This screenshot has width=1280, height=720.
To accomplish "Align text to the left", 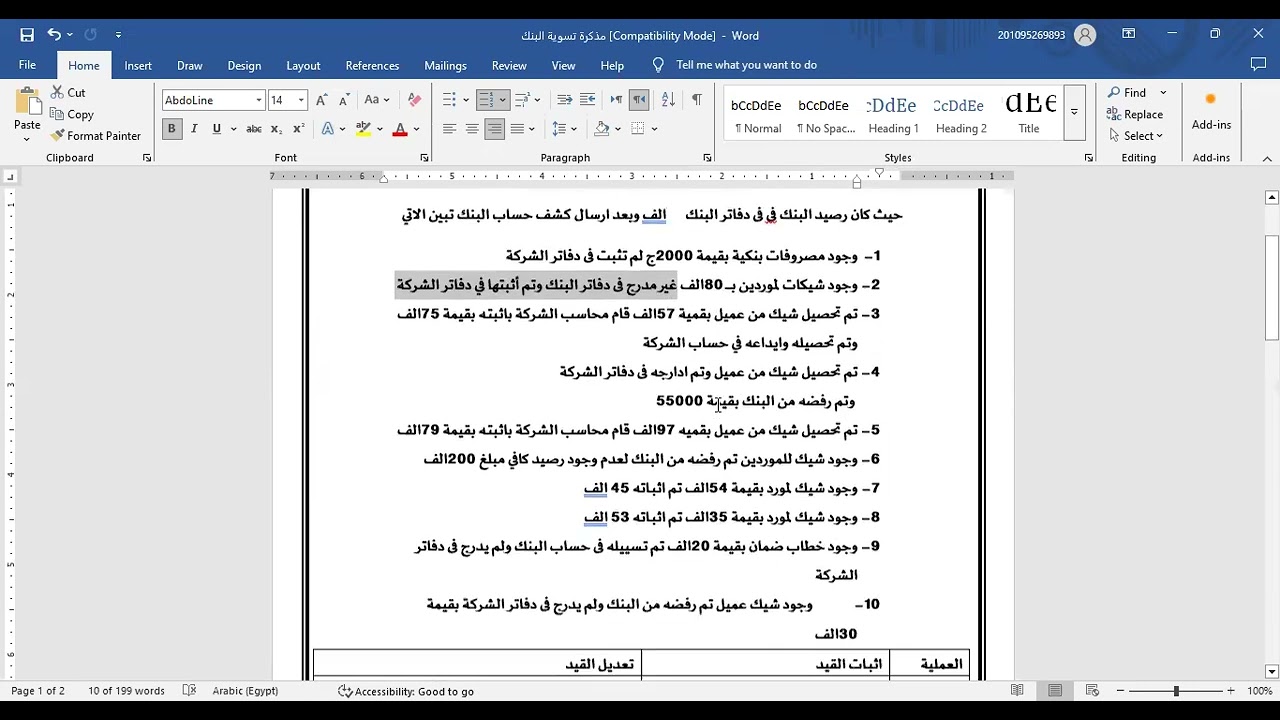I will point(449,129).
